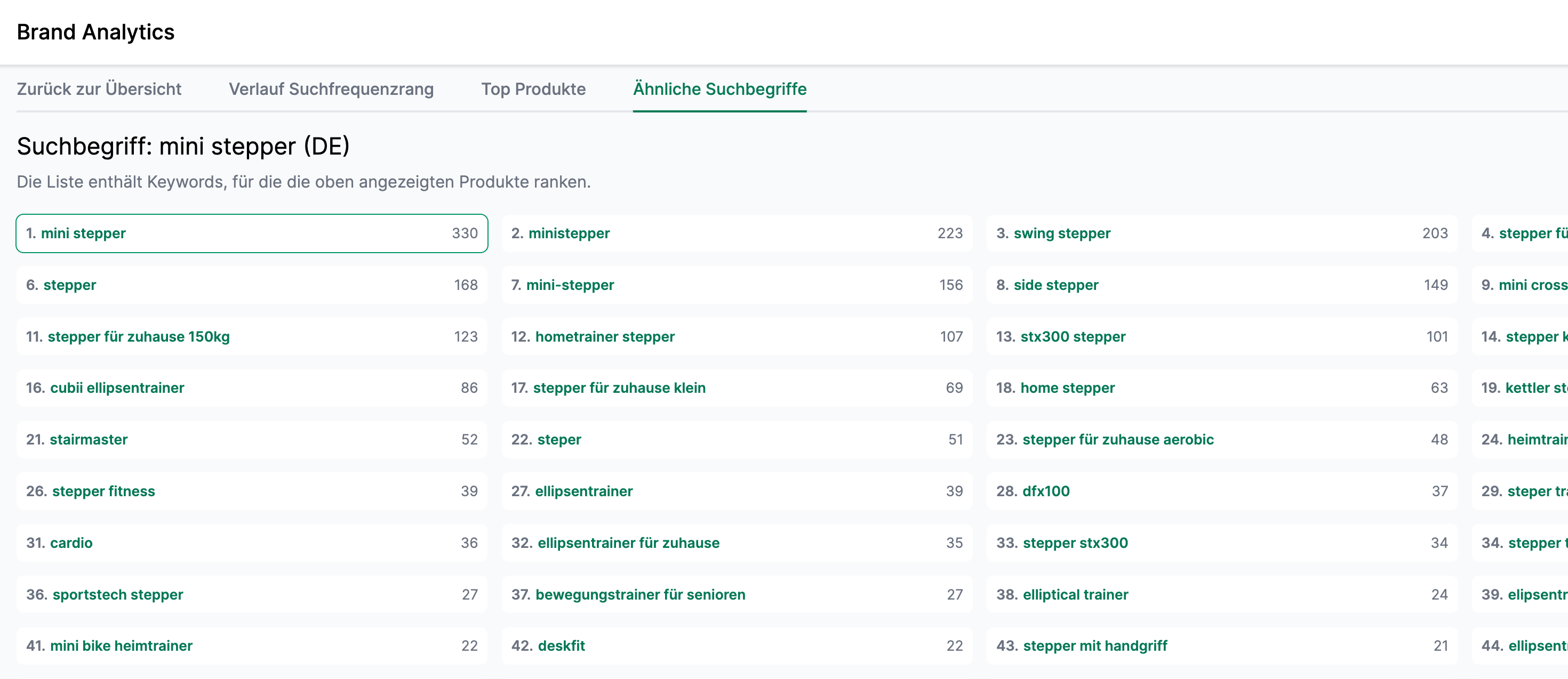Viewport: 1568px width, 679px height.
Task: Click value 123 in the 150kg card
Action: coord(466,336)
